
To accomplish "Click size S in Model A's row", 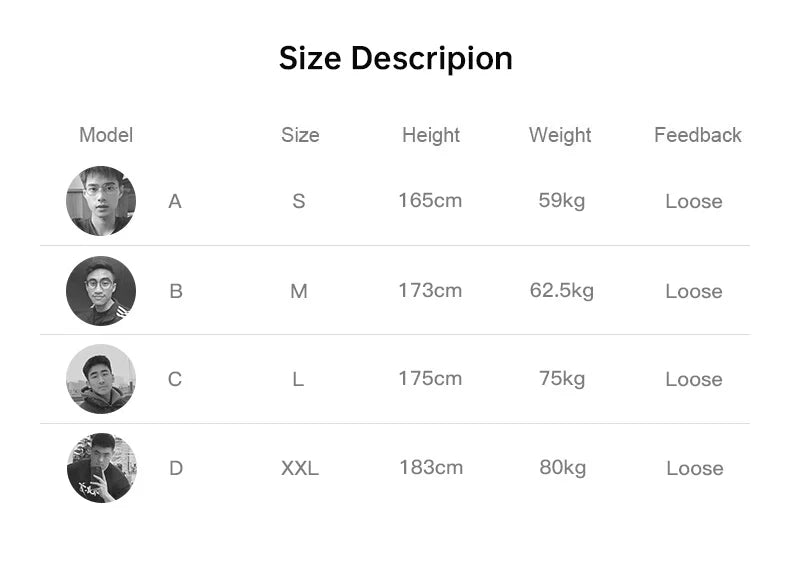I will 299,201.
